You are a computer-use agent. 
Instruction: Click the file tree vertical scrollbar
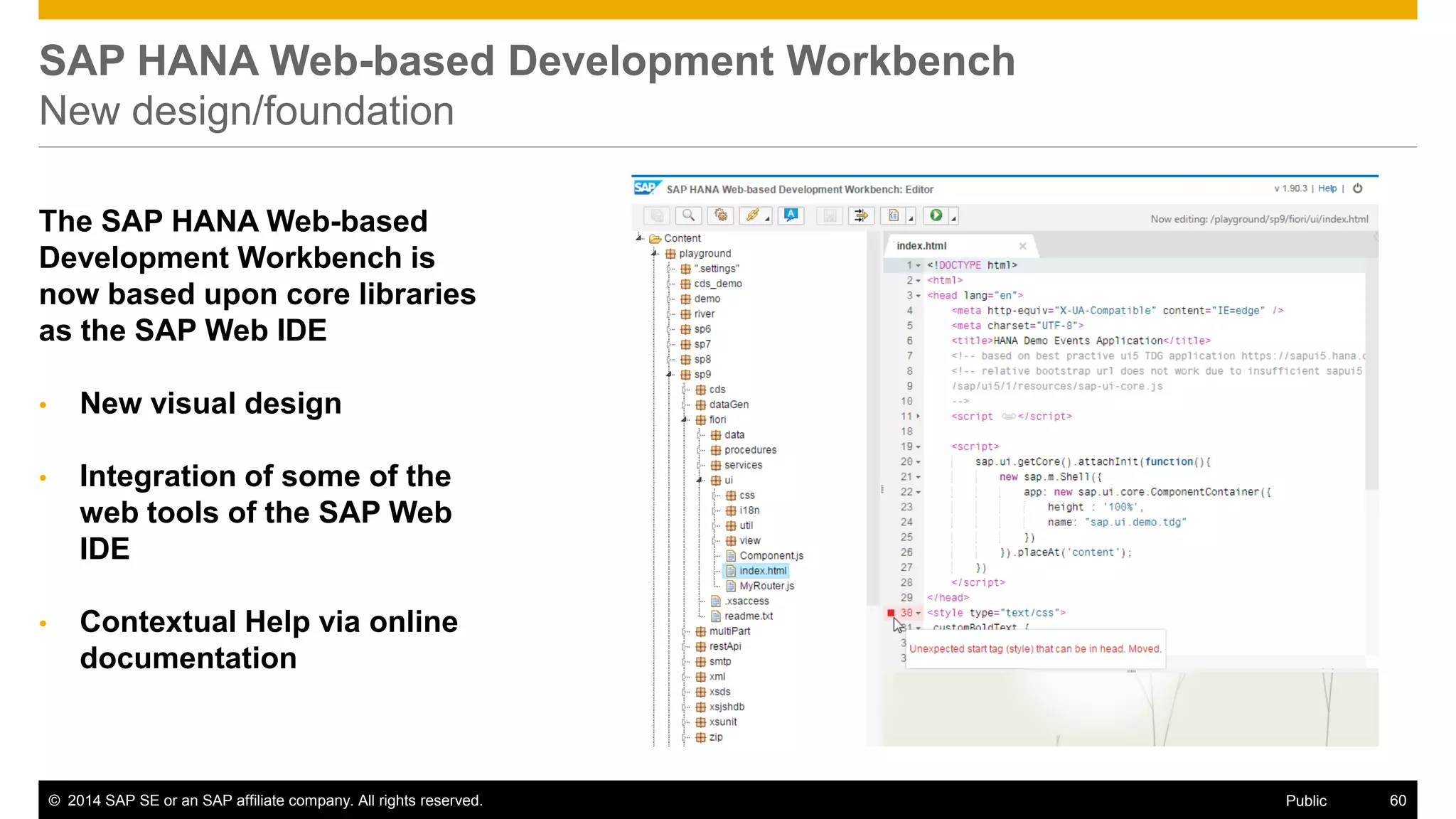pyautogui.click(x=873, y=419)
